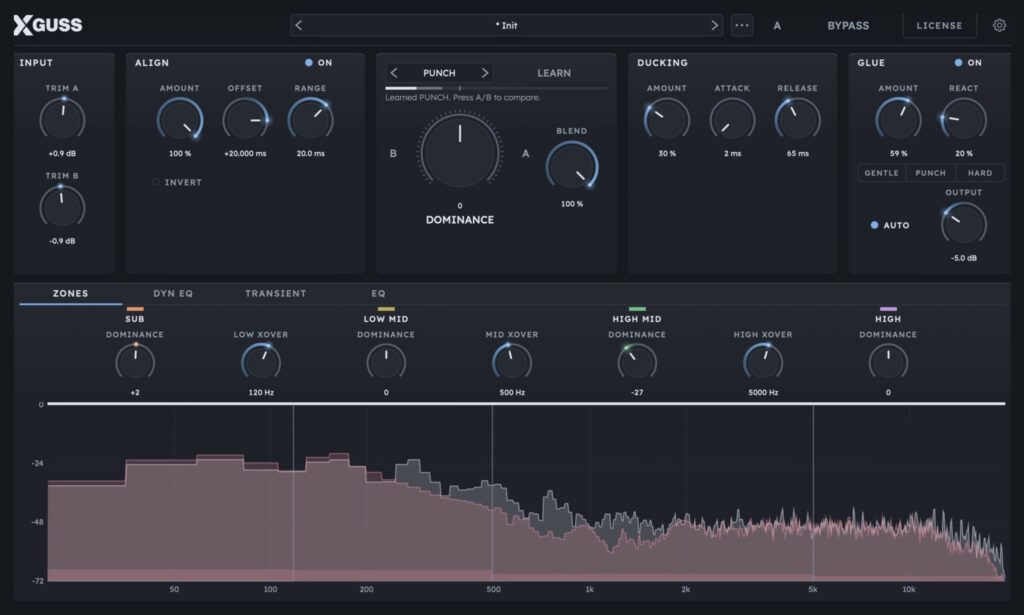Click the SUB DOMINANCE knob
The height and width of the screenshot is (615, 1024).
[x=135, y=362]
